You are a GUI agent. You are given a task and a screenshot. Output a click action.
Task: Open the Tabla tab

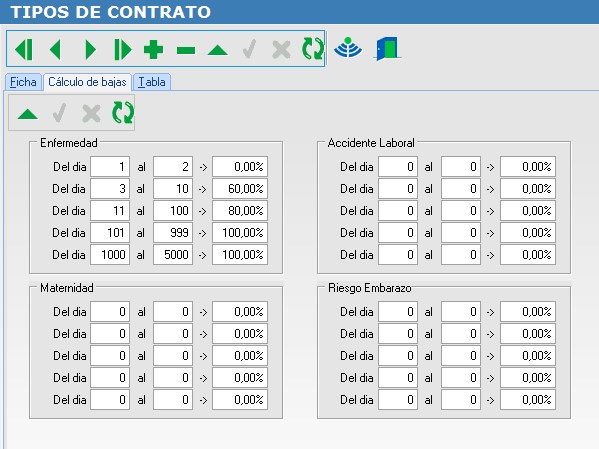152,82
